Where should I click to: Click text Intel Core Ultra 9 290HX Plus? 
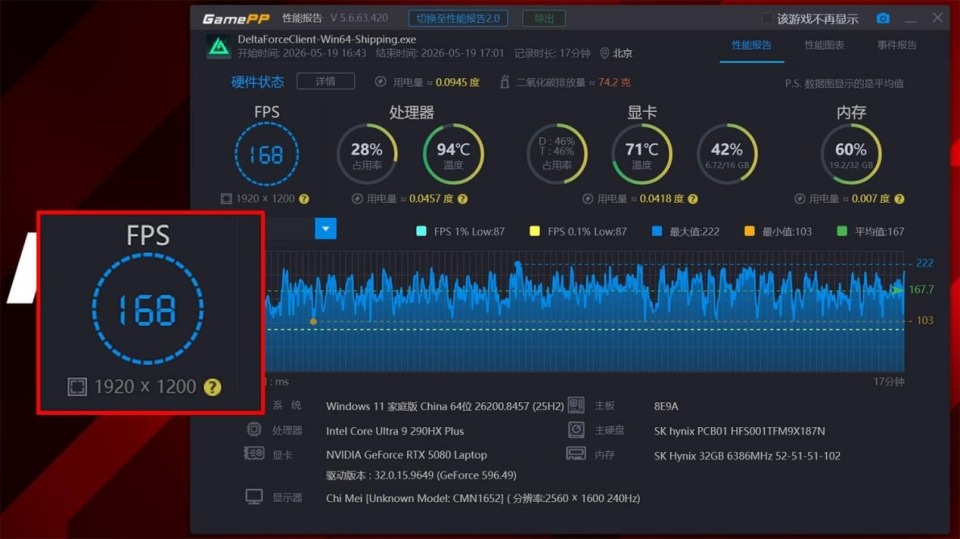pos(395,431)
